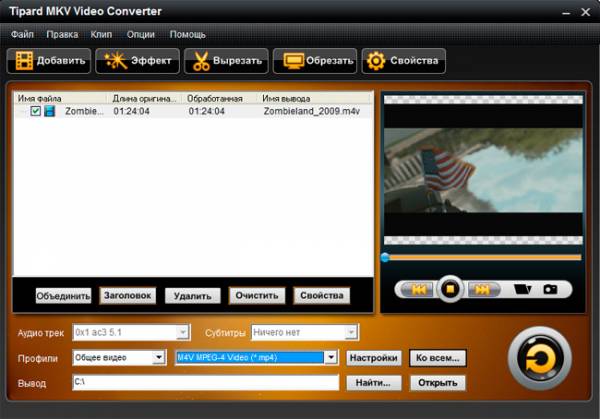This screenshot has height=419, width=600.
Task: Select the Вырезать scissors tool
Action: [226, 61]
